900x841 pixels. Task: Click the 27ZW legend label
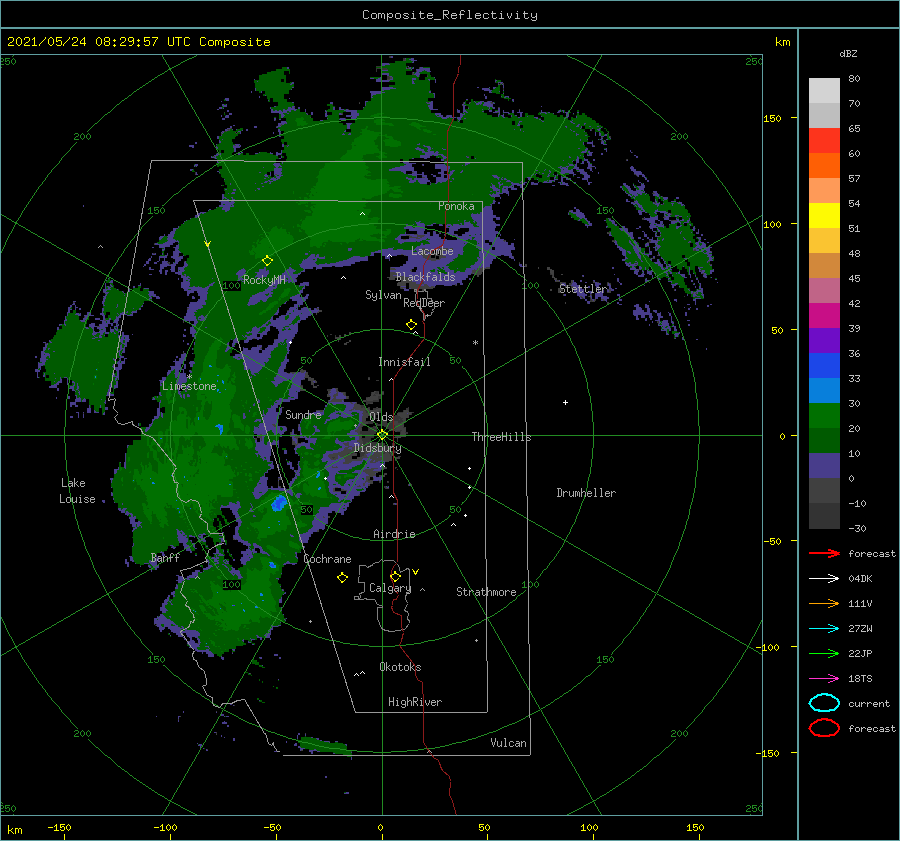click(x=860, y=629)
